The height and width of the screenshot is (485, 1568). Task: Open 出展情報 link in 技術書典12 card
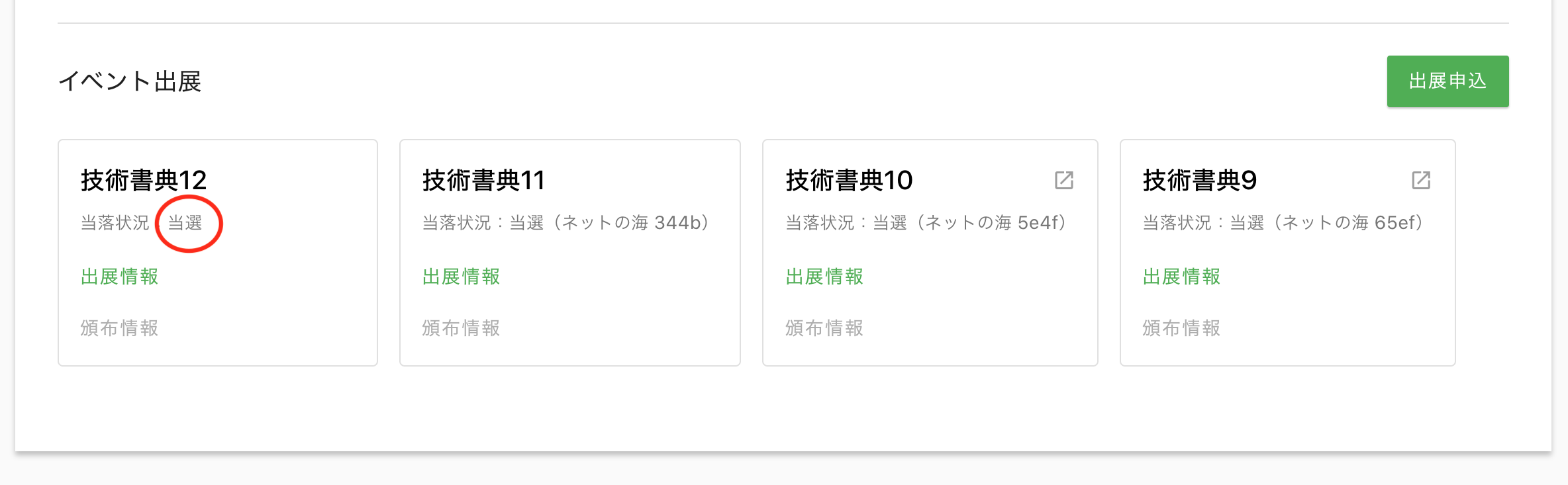pyautogui.click(x=120, y=277)
